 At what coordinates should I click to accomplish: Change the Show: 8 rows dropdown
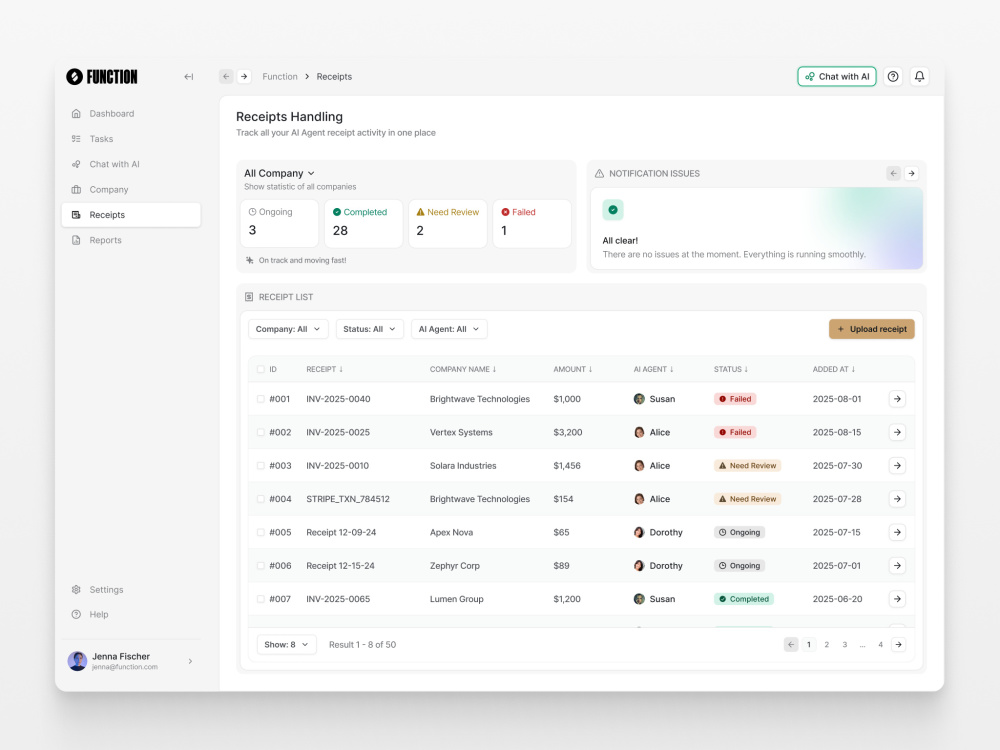click(x=286, y=645)
